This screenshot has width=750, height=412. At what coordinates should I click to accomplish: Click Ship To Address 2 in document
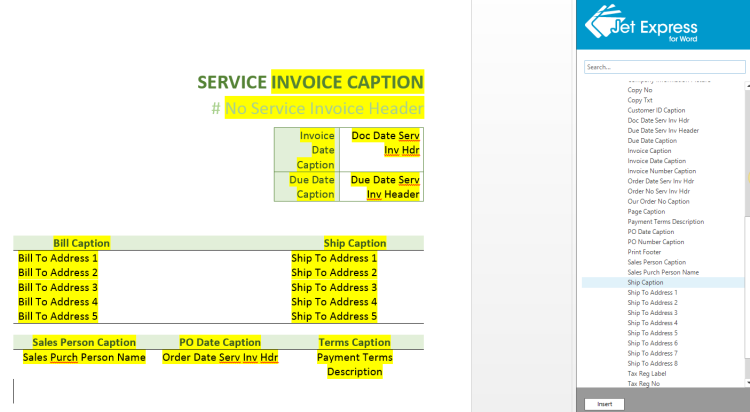click(334, 272)
